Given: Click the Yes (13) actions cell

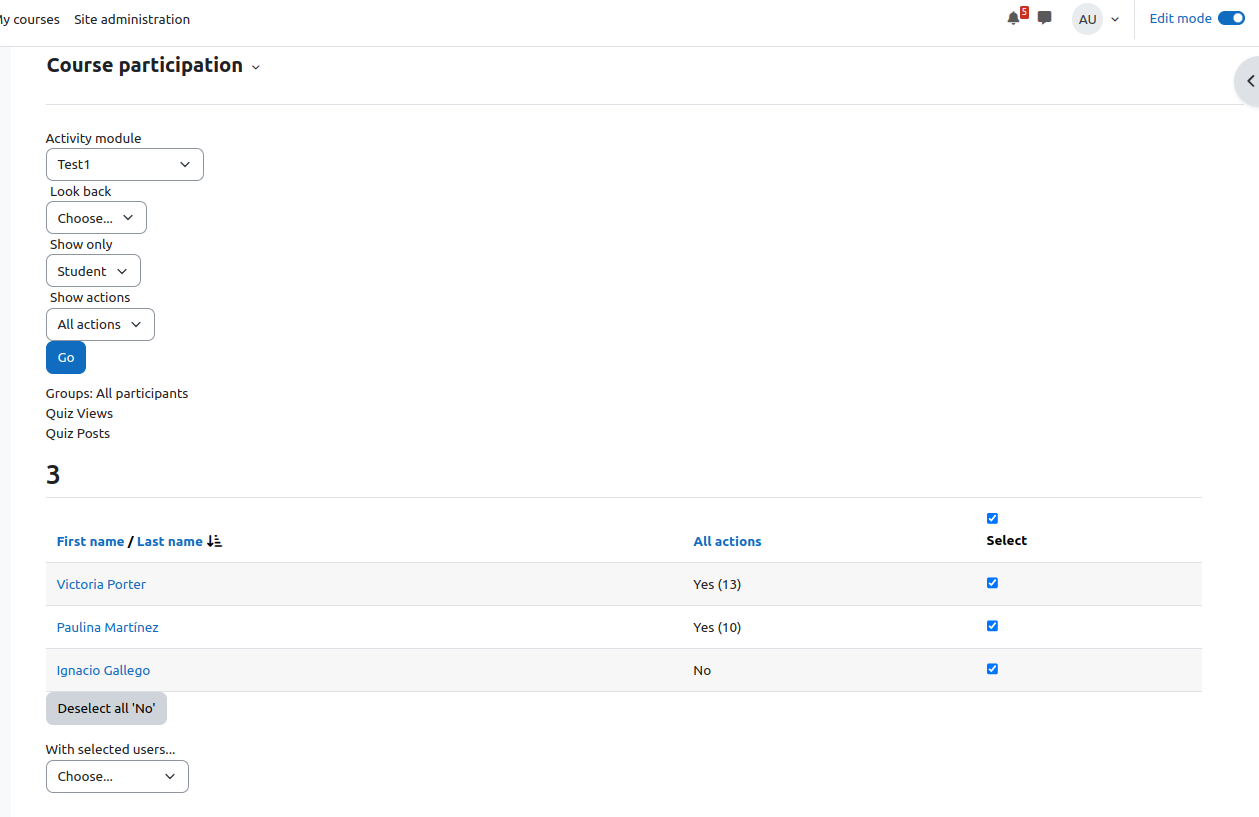Looking at the screenshot, I should [717, 584].
